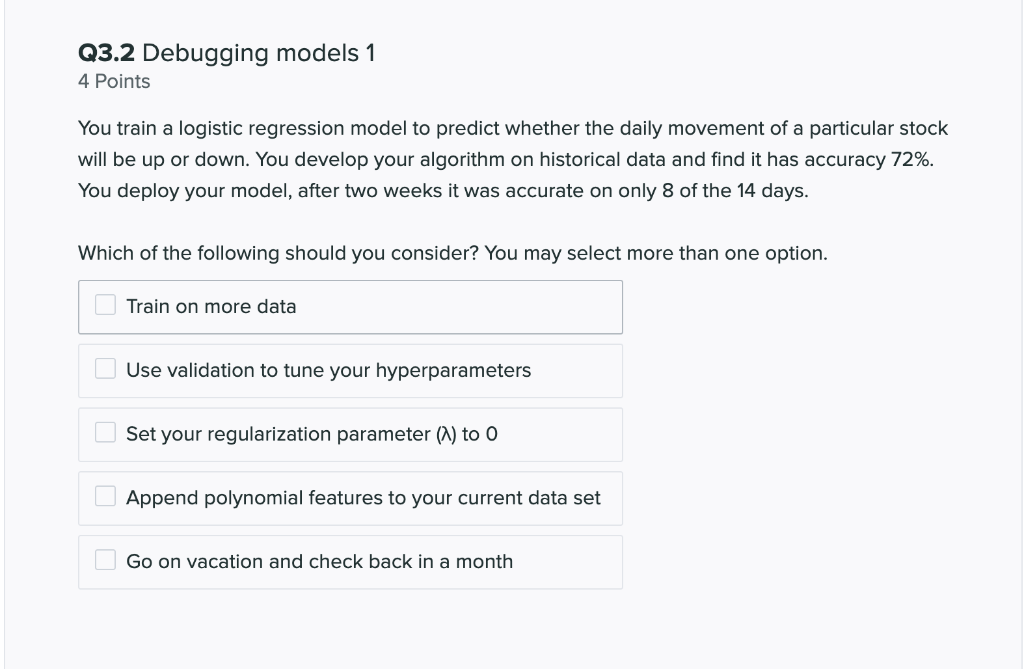Click "Which of the following should you consider" prompt

point(279,253)
